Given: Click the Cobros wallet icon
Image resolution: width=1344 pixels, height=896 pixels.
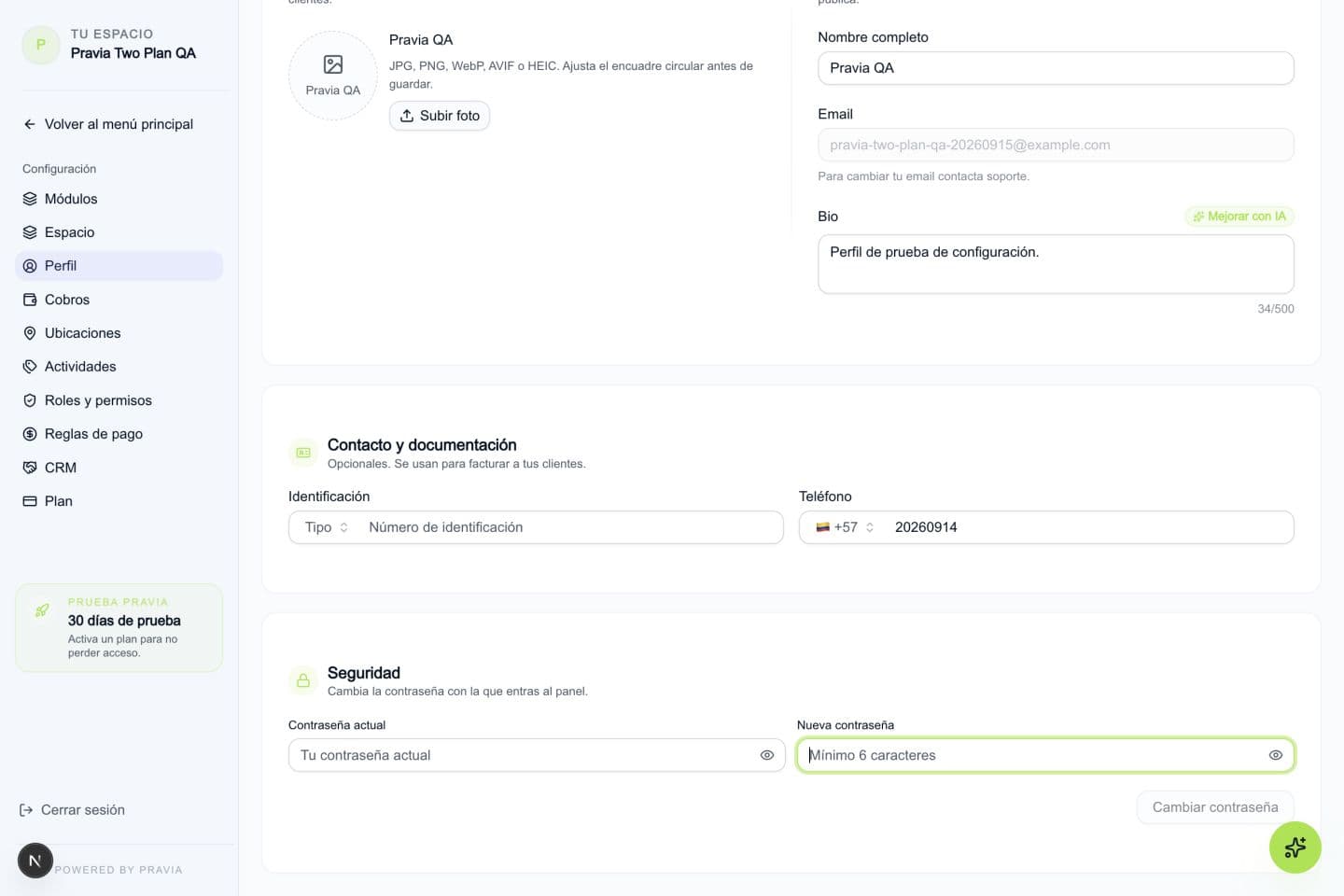Looking at the screenshot, I should tap(30, 300).
